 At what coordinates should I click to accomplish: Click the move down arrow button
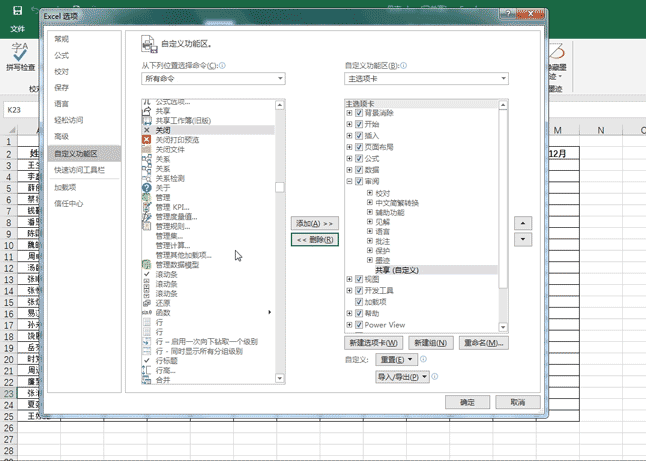tap(523, 239)
